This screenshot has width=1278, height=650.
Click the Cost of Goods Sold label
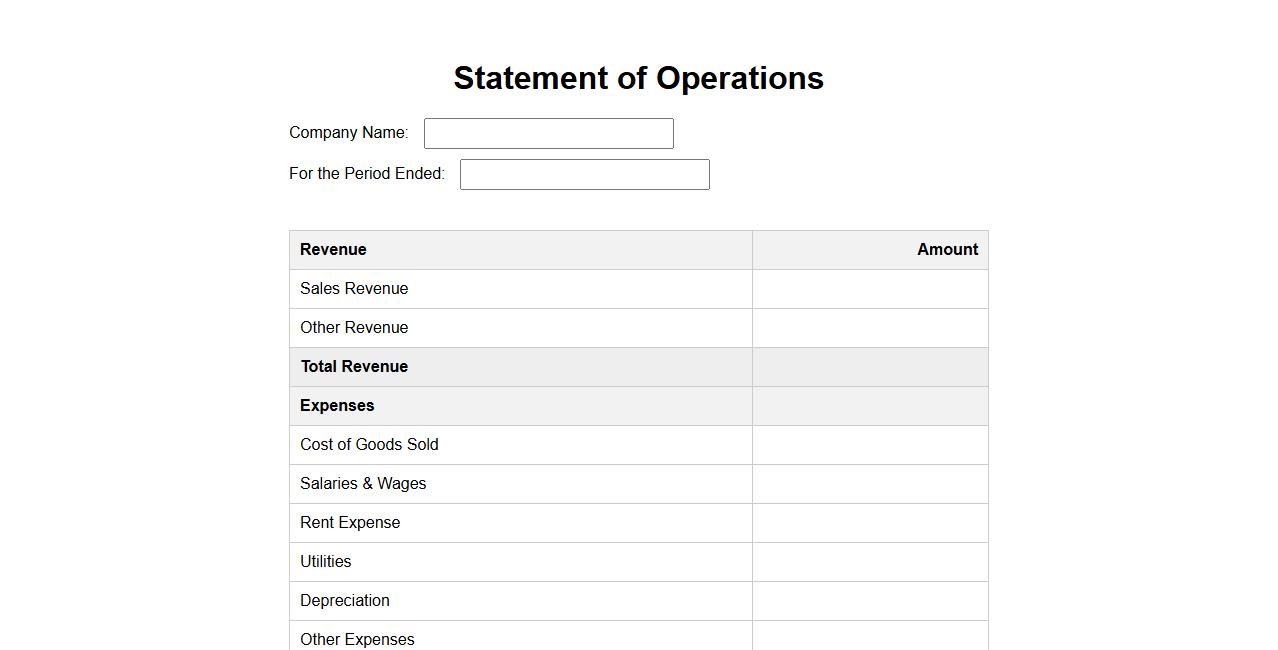coord(369,445)
